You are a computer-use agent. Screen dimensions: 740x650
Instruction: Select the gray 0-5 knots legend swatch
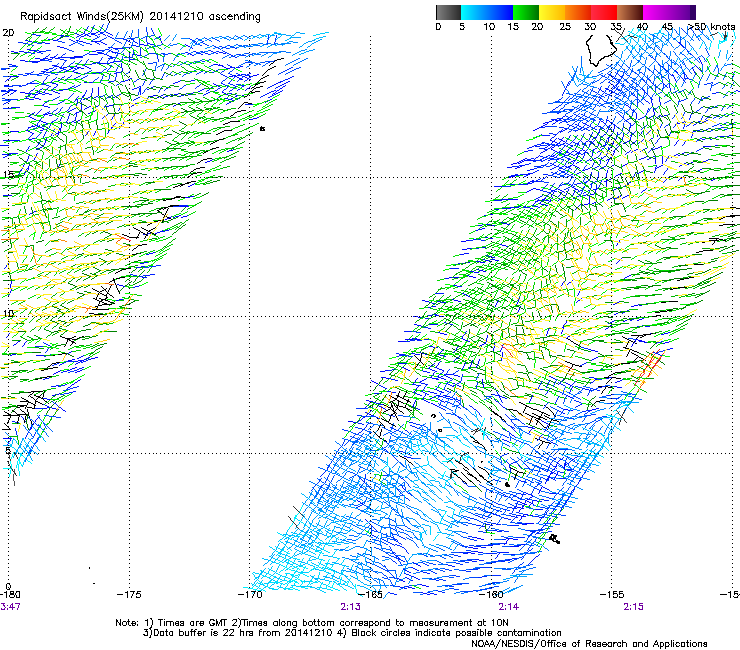pos(448,12)
